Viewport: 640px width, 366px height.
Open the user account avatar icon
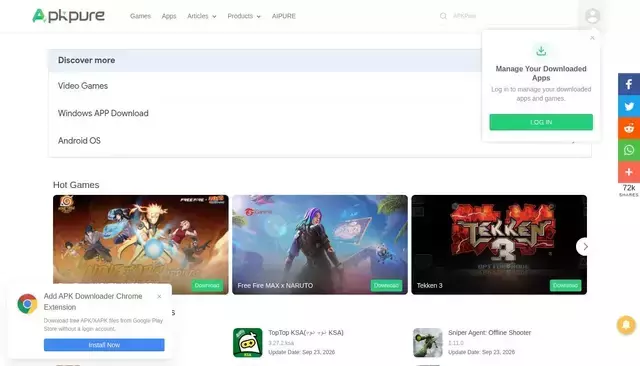tap(592, 16)
